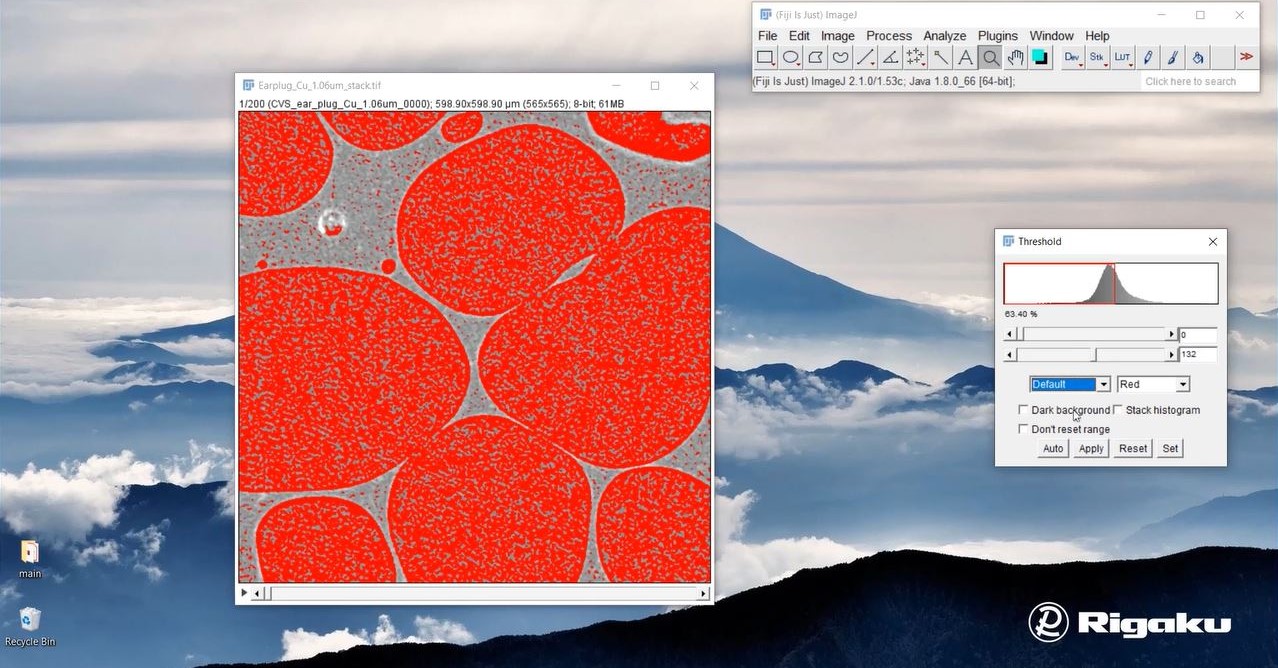The width and height of the screenshot is (1278, 668).
Task: Open the LUT menu icon
Action: coord(1121,57)
